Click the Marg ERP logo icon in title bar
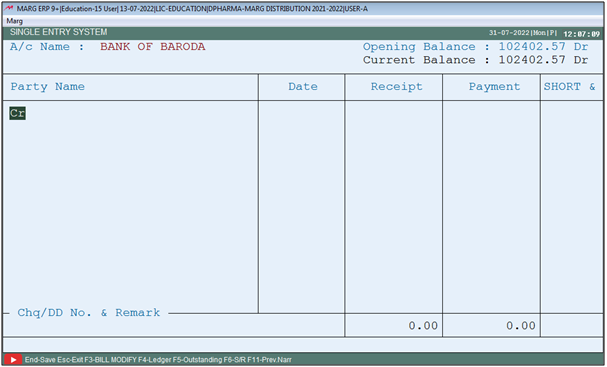This screenshot has height=367, width=607. click(x=9, y=9)
